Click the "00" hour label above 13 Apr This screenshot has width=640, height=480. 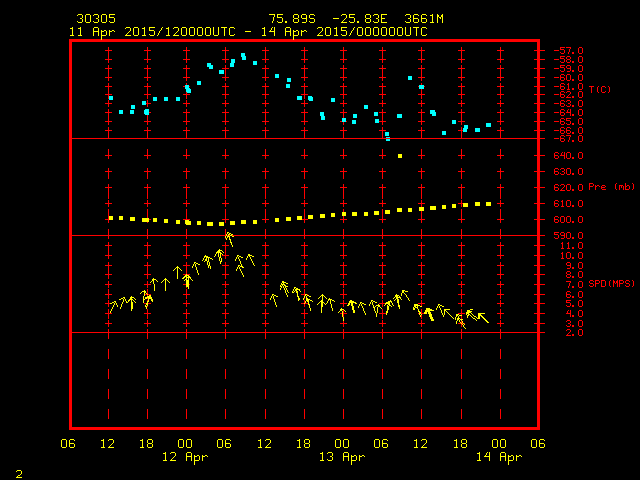pyautogui.click(x=342, y=444)
